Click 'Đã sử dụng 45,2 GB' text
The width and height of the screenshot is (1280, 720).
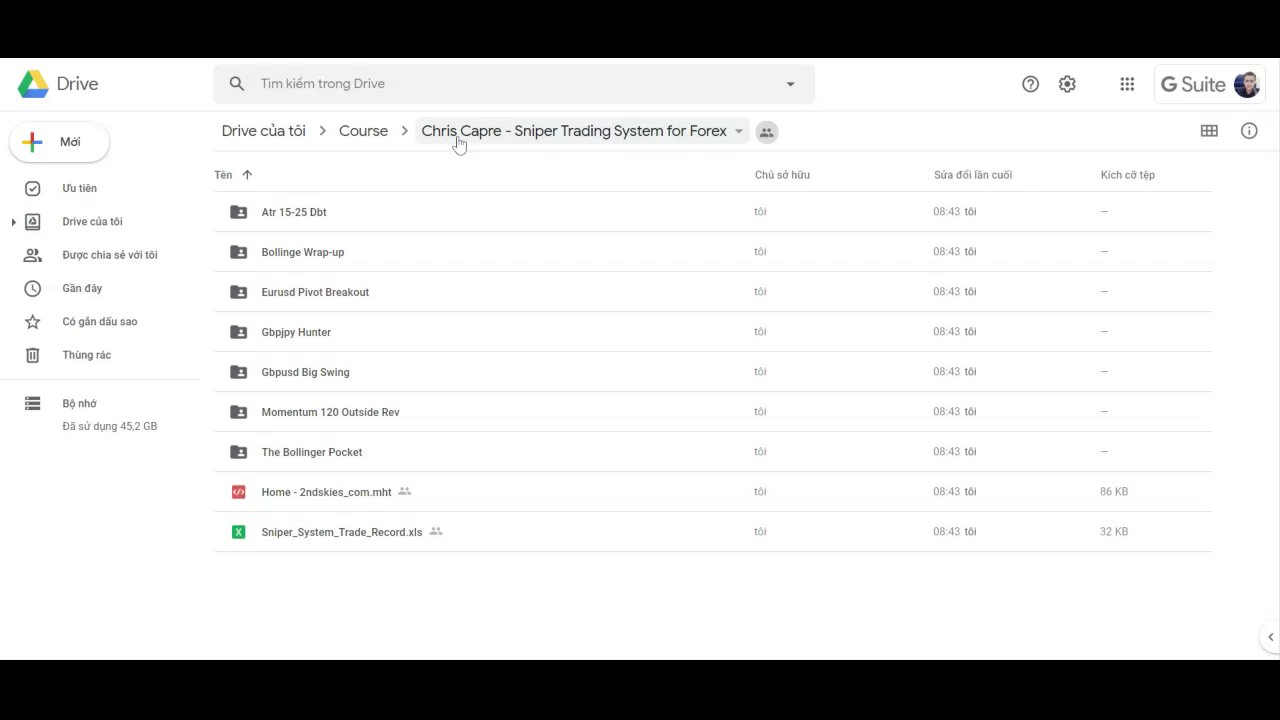pyautogui.click(x=110, y=426)
